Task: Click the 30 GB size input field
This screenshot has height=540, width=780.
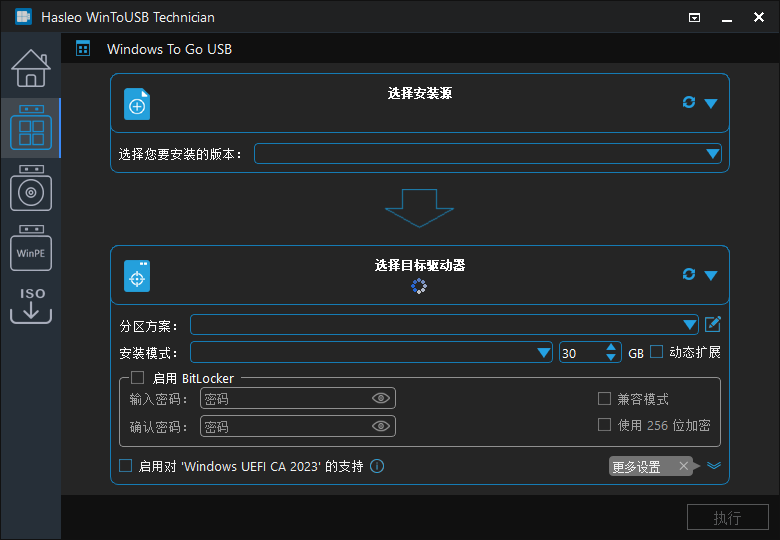Action: click(582, 353)
